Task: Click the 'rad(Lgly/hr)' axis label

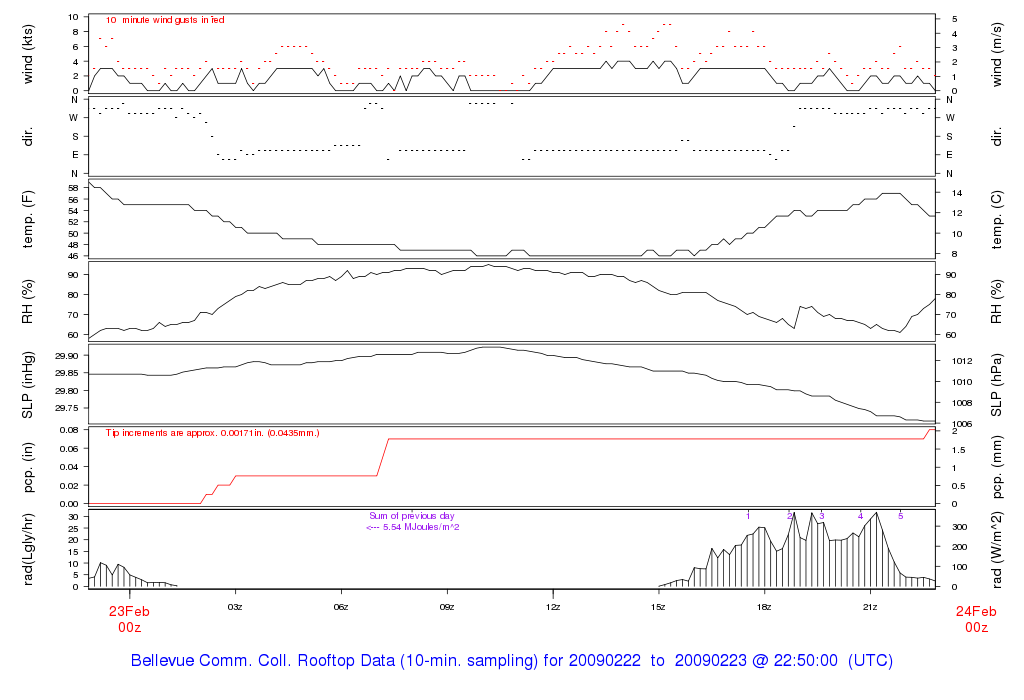Action: coord(27,549)
